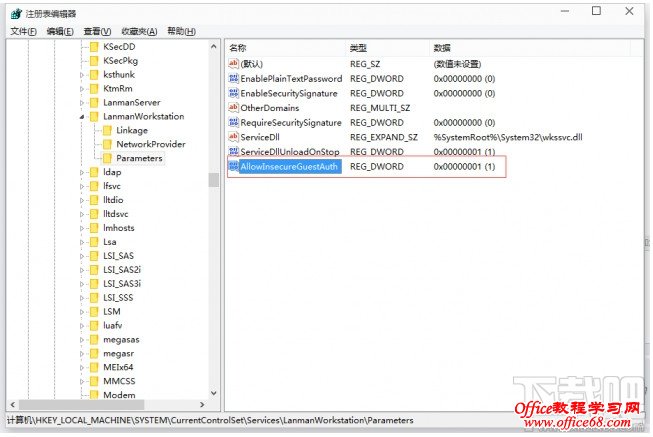
Task: Click the DWORD icon beside RequireSecuritySignature
Action: tap(233, 122)
